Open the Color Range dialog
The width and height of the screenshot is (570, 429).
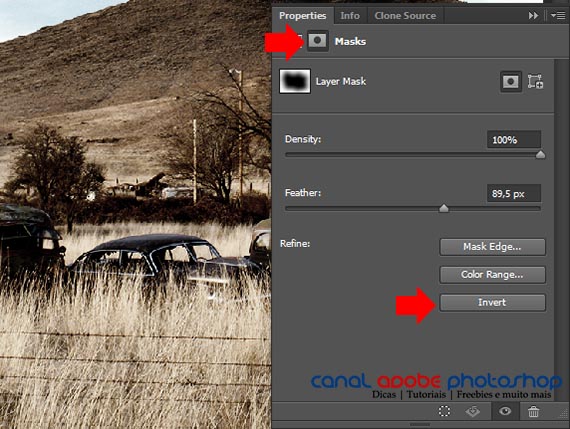(x=492, y=274)
